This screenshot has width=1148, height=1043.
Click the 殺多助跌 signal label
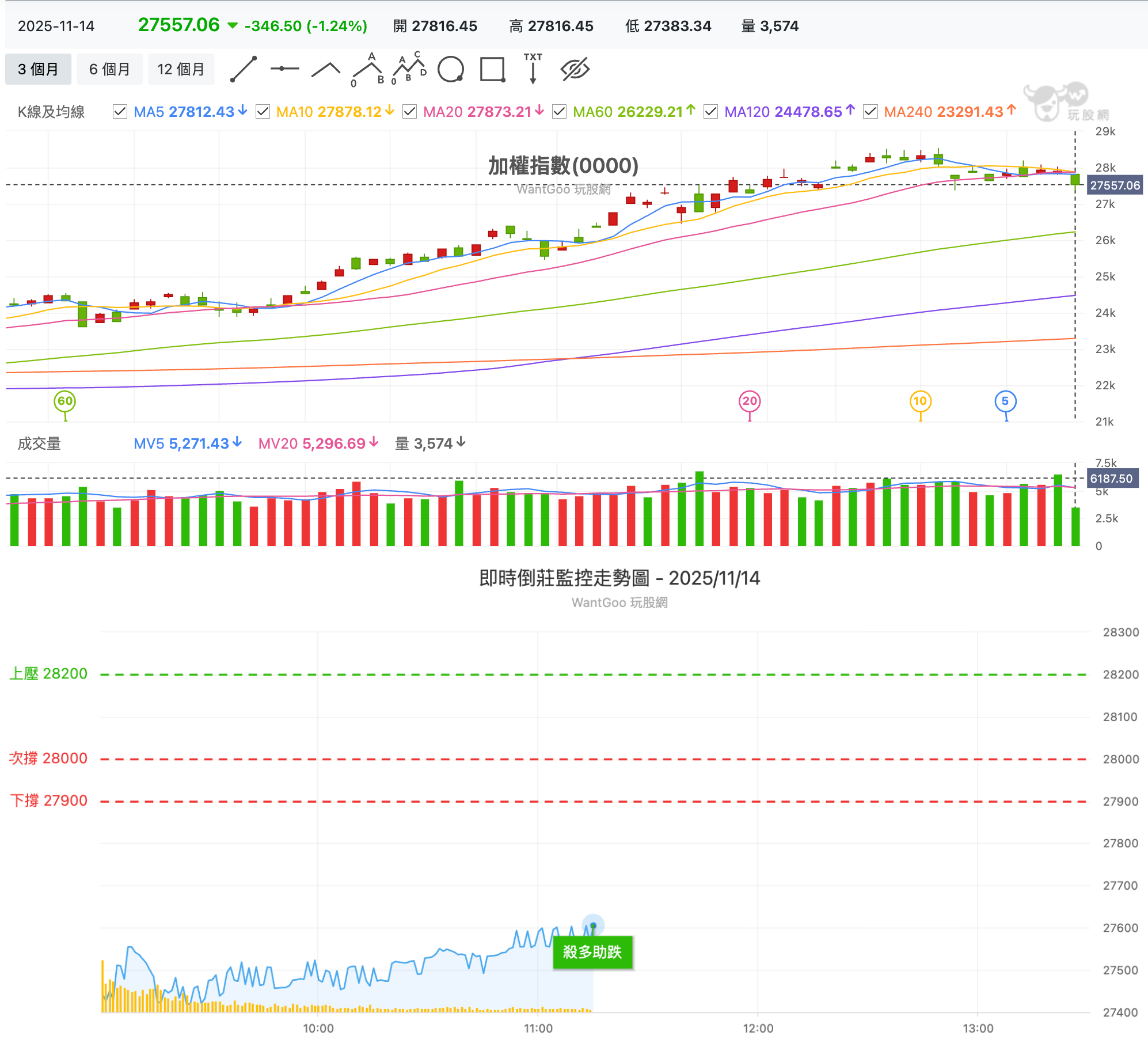coord(592,952)
